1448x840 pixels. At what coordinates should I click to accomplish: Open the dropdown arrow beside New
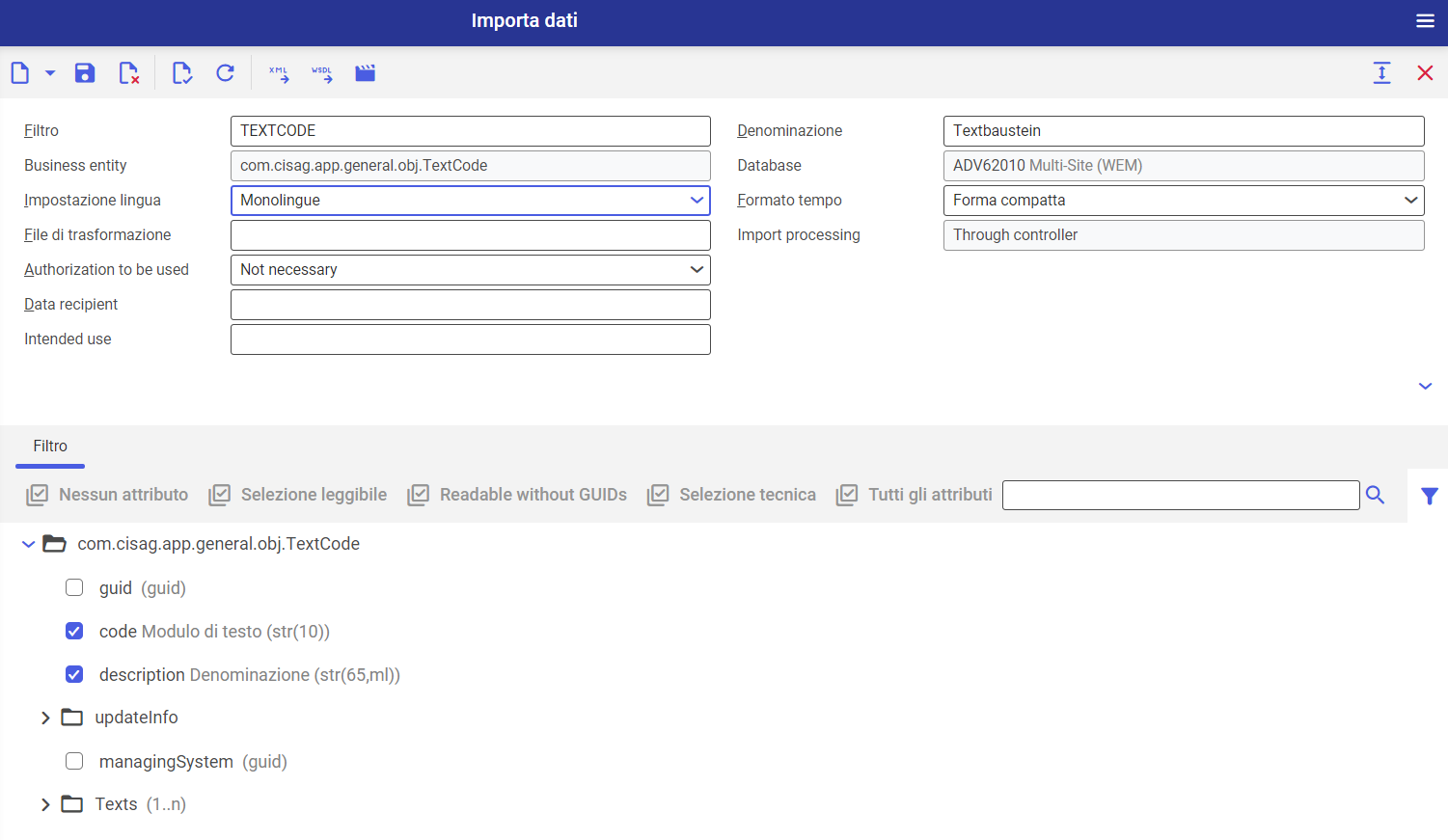50,73
